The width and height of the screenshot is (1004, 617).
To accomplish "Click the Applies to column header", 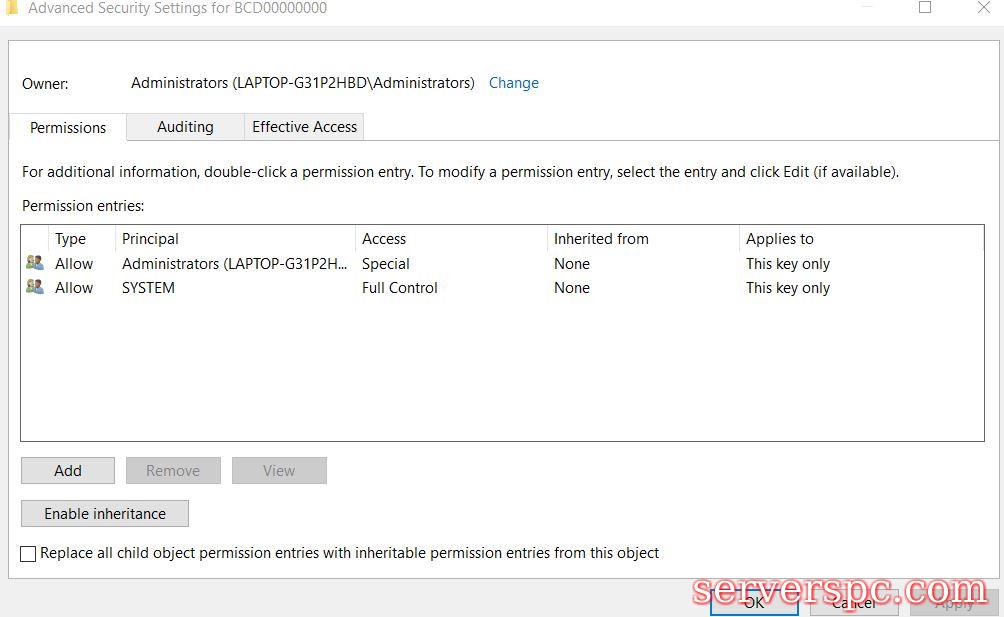I will point(779,239).
